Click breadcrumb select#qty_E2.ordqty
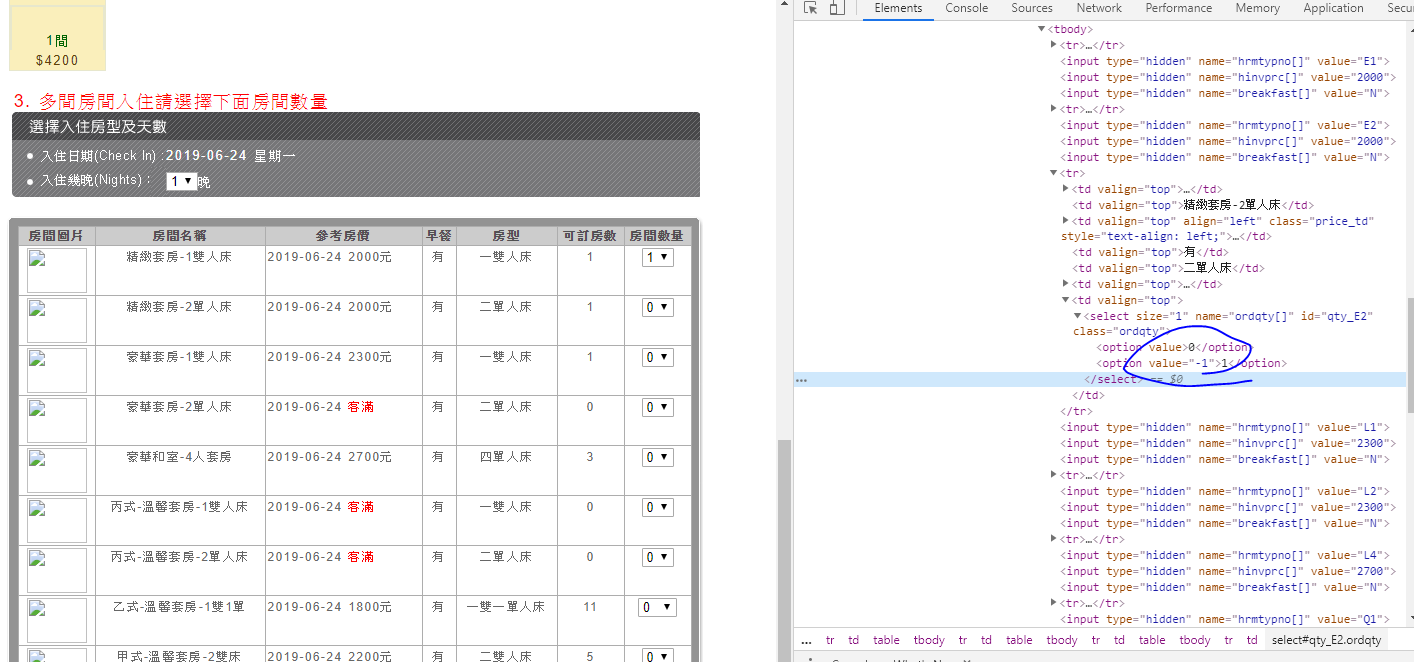This screenshot has height=662, width=1414. (1325, 640)
